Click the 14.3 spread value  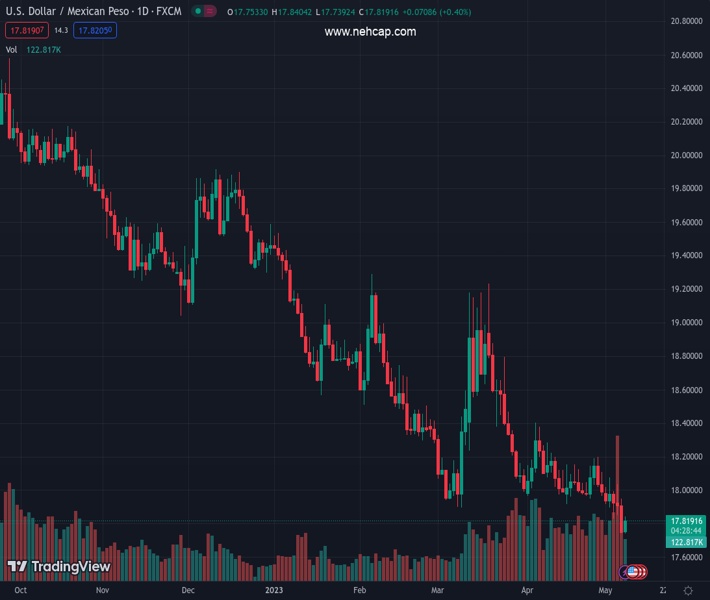click(x=61, y=31)
